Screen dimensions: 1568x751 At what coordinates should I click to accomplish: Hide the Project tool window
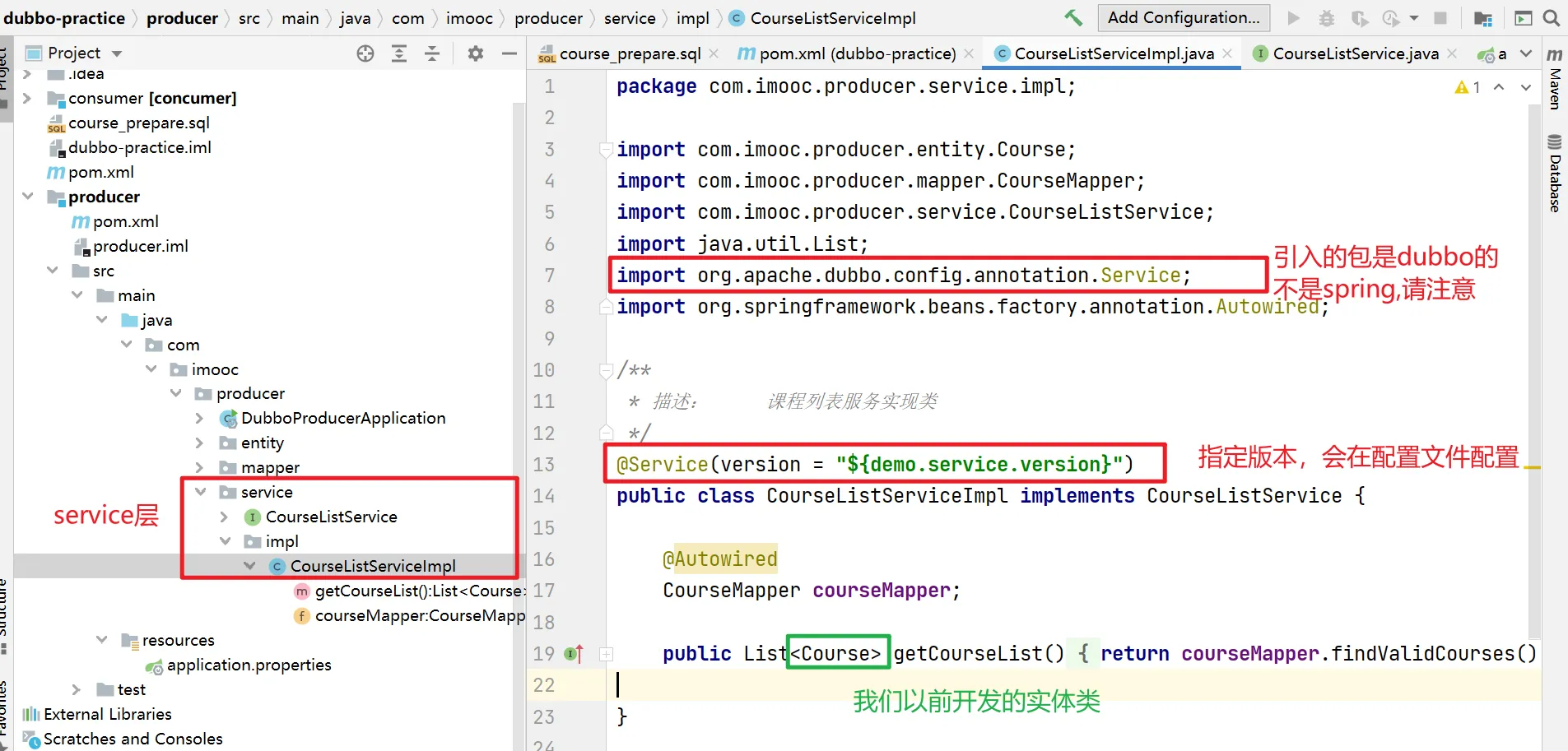tap(509, 53)
